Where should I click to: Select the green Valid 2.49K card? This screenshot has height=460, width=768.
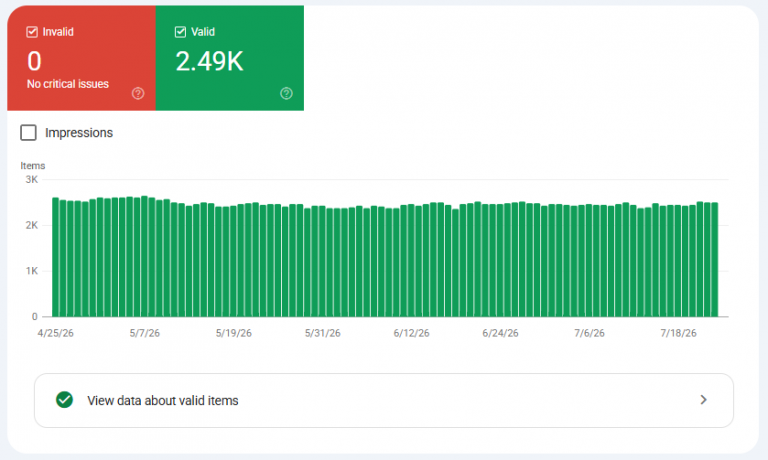(x=230, y=58)
